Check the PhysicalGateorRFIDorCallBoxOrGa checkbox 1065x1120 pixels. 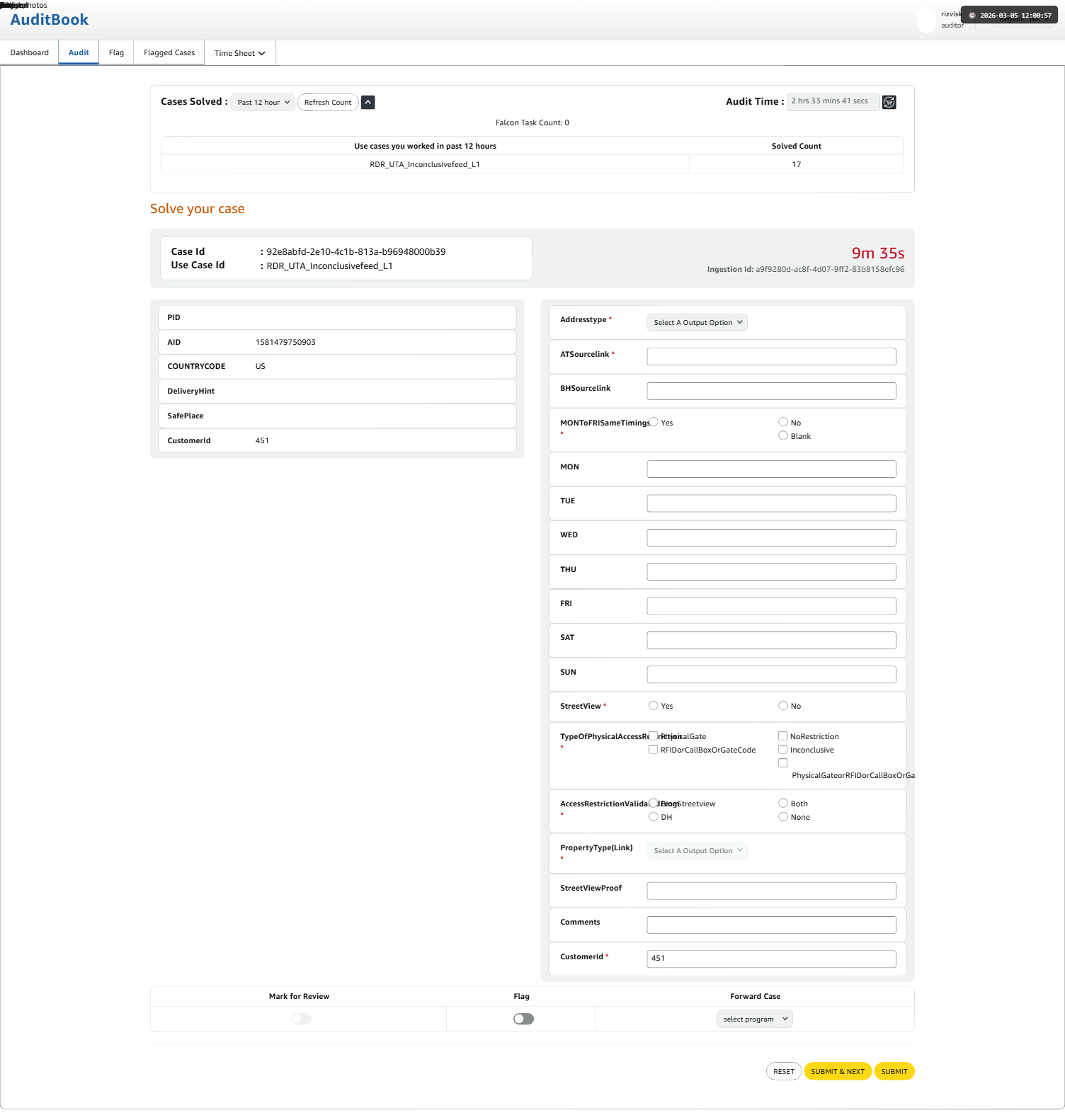point(783,763)
